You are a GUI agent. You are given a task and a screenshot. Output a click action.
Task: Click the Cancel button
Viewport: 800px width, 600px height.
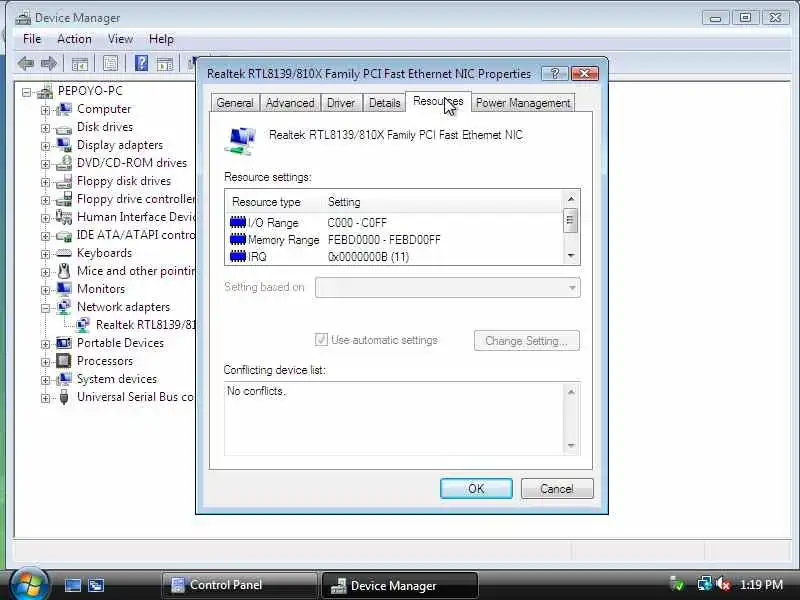557,489
